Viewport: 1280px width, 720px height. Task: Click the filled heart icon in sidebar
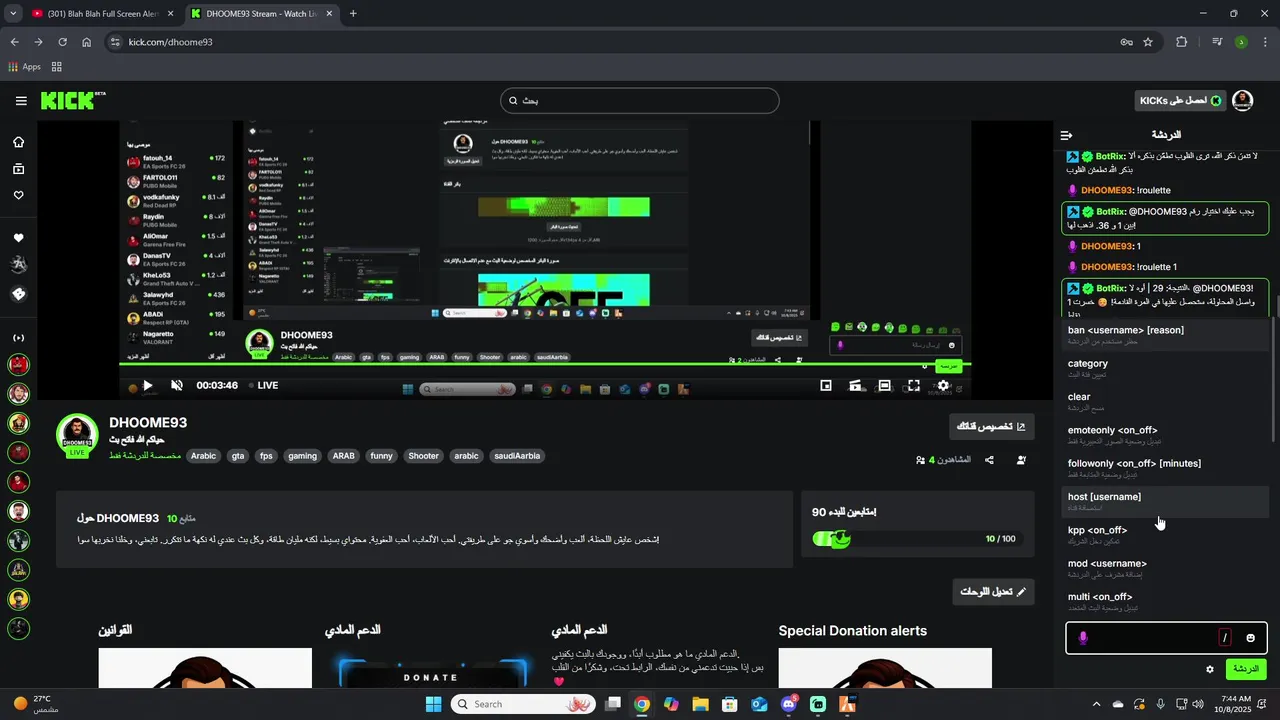(x=18, y=238)
